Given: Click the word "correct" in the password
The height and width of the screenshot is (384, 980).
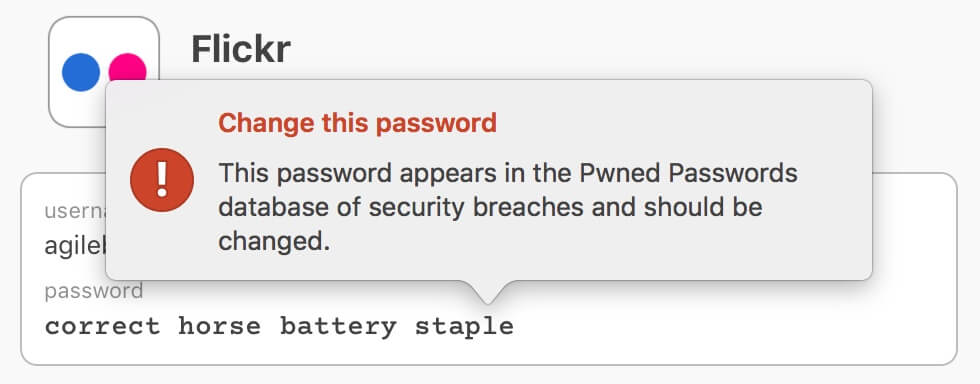Looking at the screenshot, I should [102, 326].
